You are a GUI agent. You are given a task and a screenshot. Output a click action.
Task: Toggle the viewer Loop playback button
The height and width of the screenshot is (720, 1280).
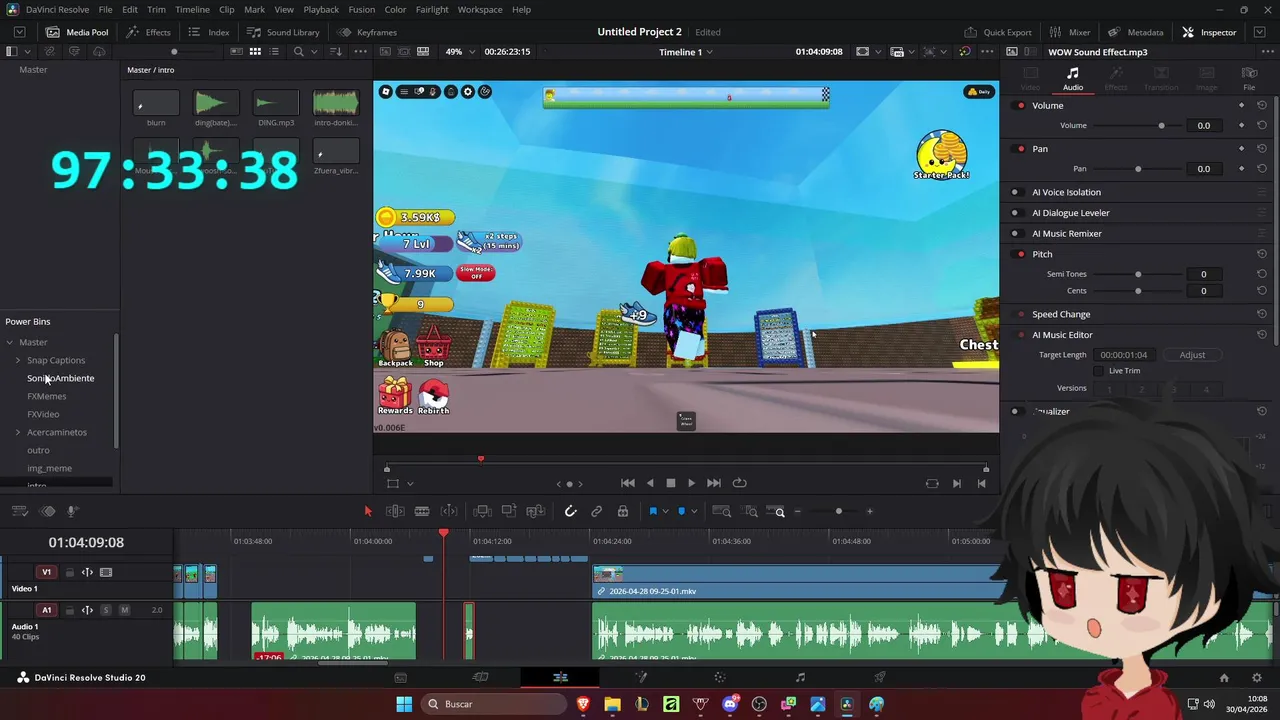739,483
